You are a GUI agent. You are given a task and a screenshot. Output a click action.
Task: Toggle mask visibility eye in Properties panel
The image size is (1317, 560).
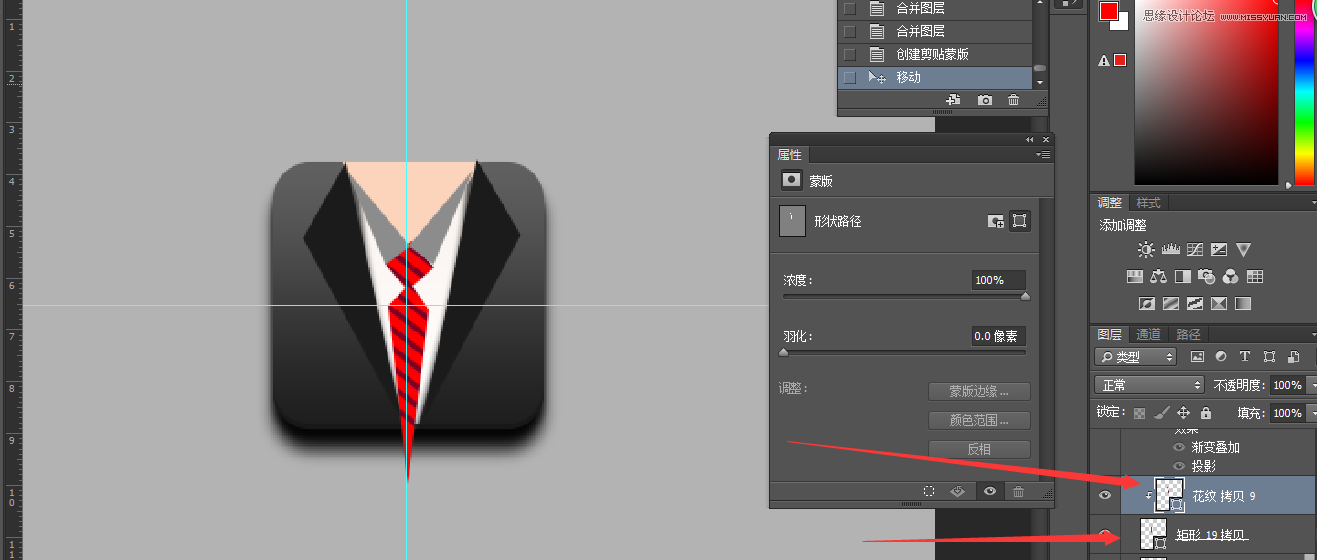[x=989, y=491]
